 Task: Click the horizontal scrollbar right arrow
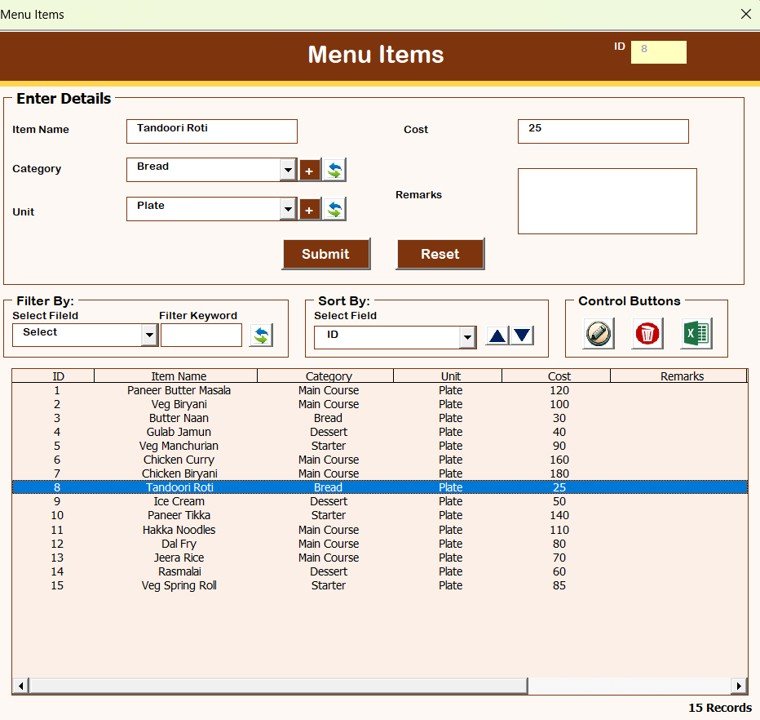tap(739, 686)
